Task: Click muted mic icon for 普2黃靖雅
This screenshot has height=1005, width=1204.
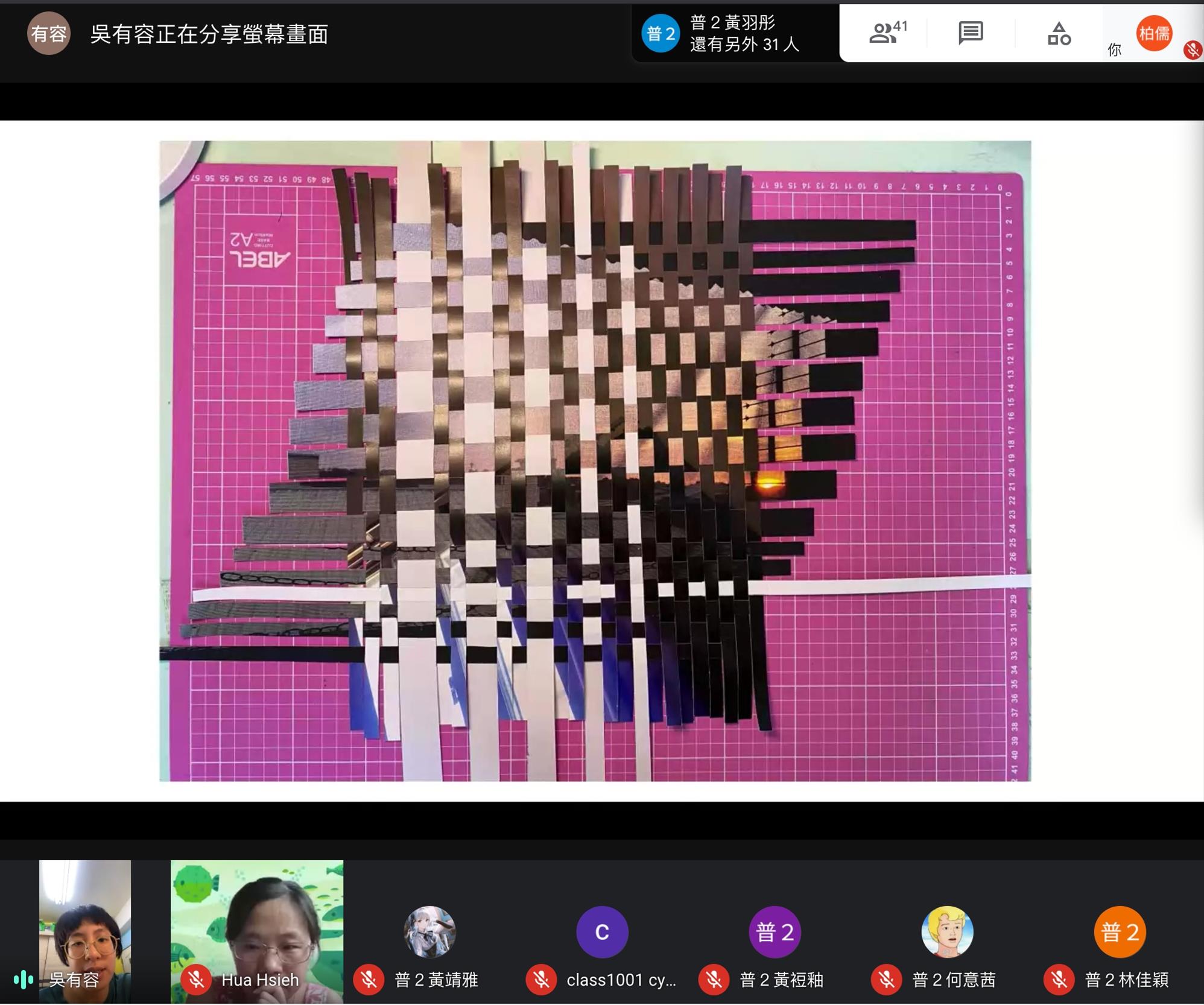Action: click(x=369, y=980)
